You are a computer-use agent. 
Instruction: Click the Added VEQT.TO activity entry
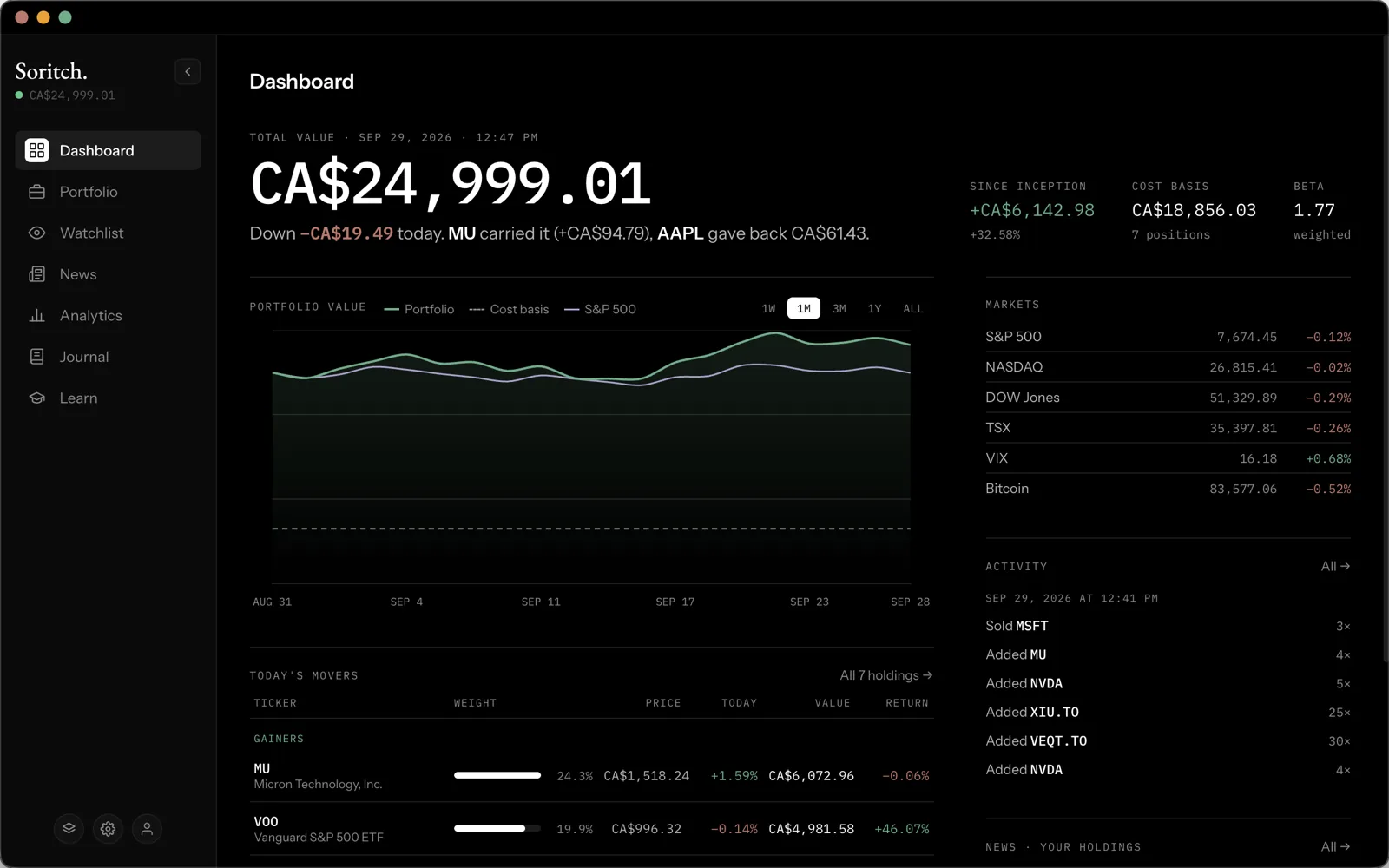coord(1168,740)
